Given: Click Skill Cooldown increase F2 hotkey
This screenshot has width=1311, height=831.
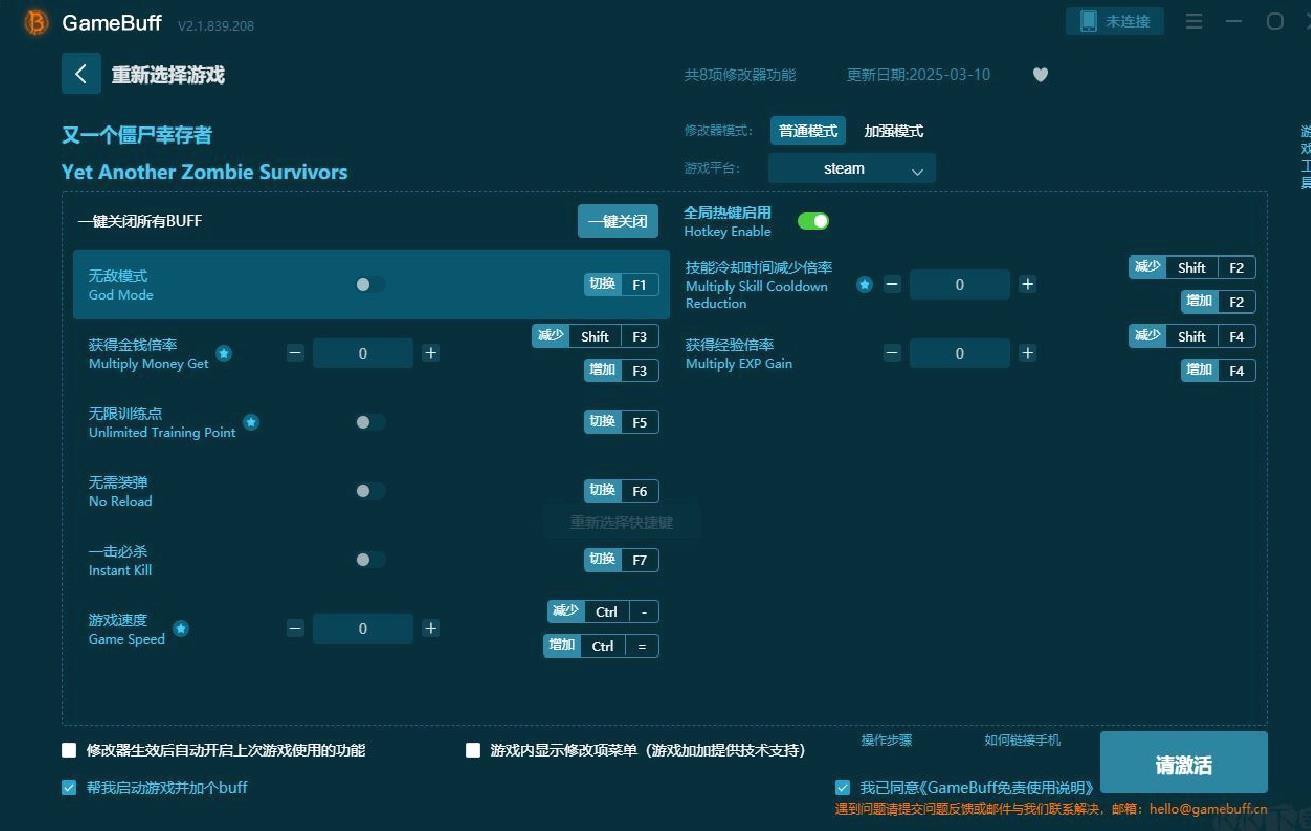Looking at the screenshot, I should [1218, 302].
